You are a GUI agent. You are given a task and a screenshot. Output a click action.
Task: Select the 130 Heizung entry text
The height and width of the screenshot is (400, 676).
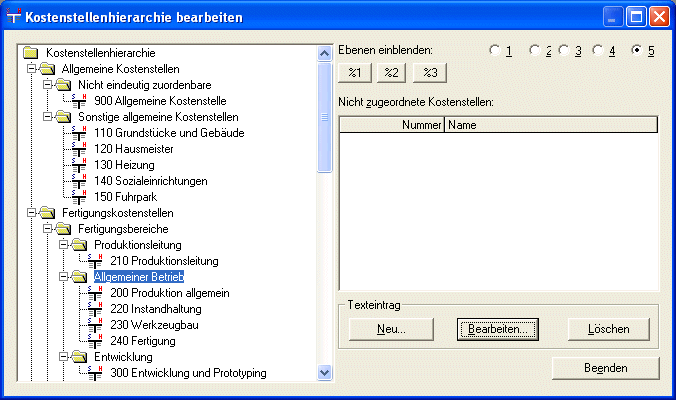pyautogui.click(x=124, y=165)
